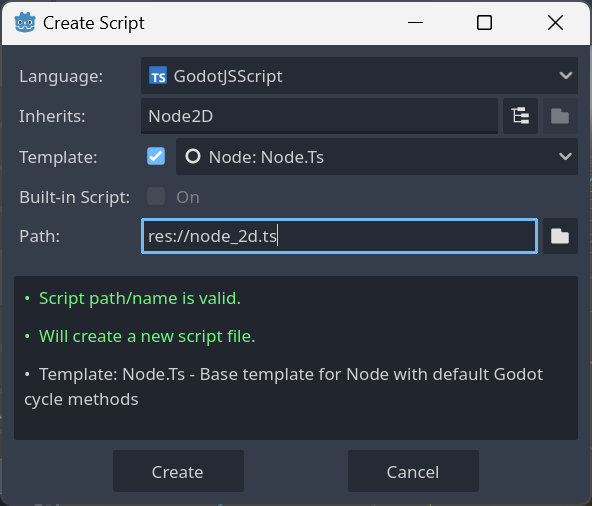Maximize the Create Script window
Image resolution: width=592 pixels, height=506 pixels.
(484, 23)
